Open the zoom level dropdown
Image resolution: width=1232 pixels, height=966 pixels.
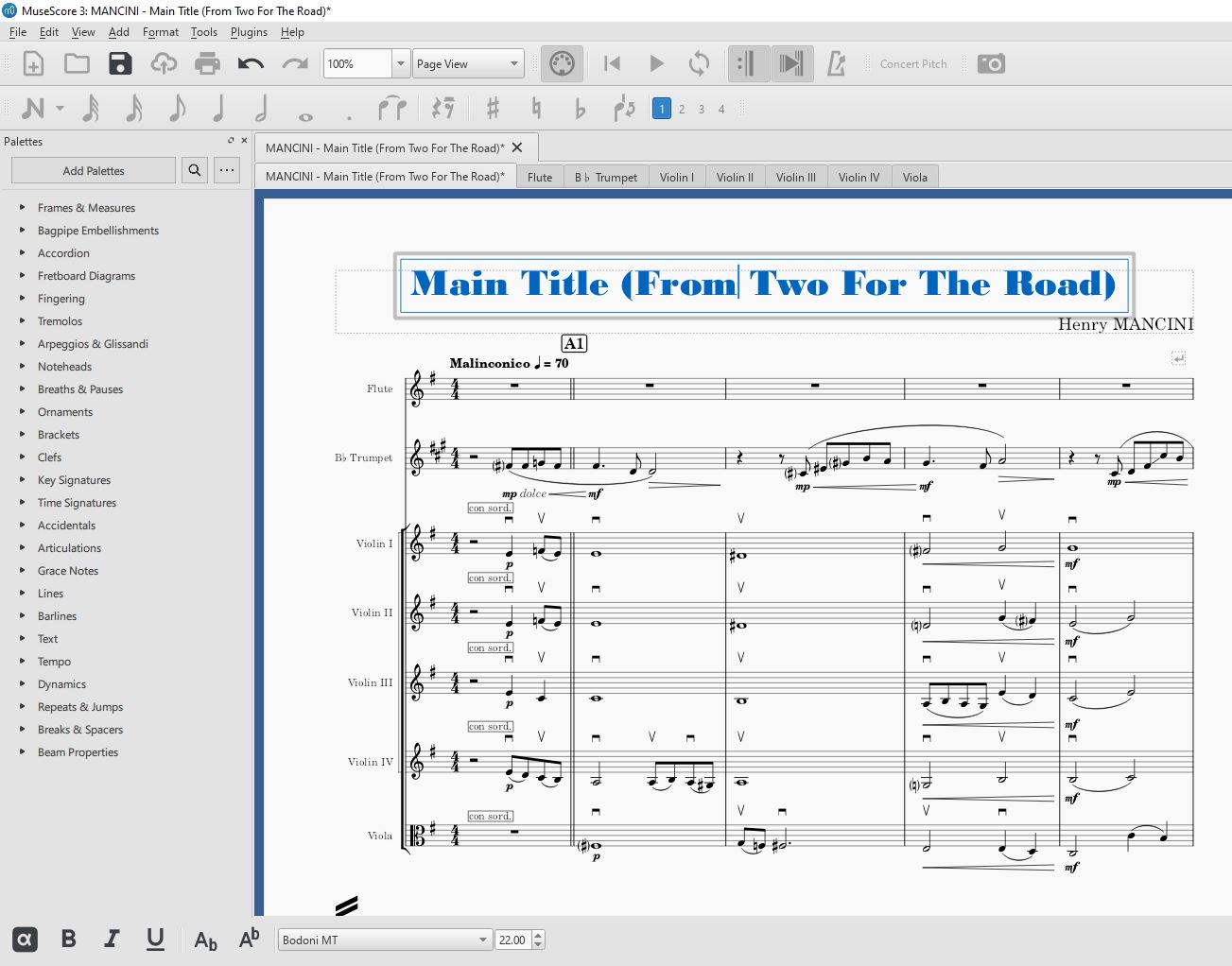pos(399,63)
